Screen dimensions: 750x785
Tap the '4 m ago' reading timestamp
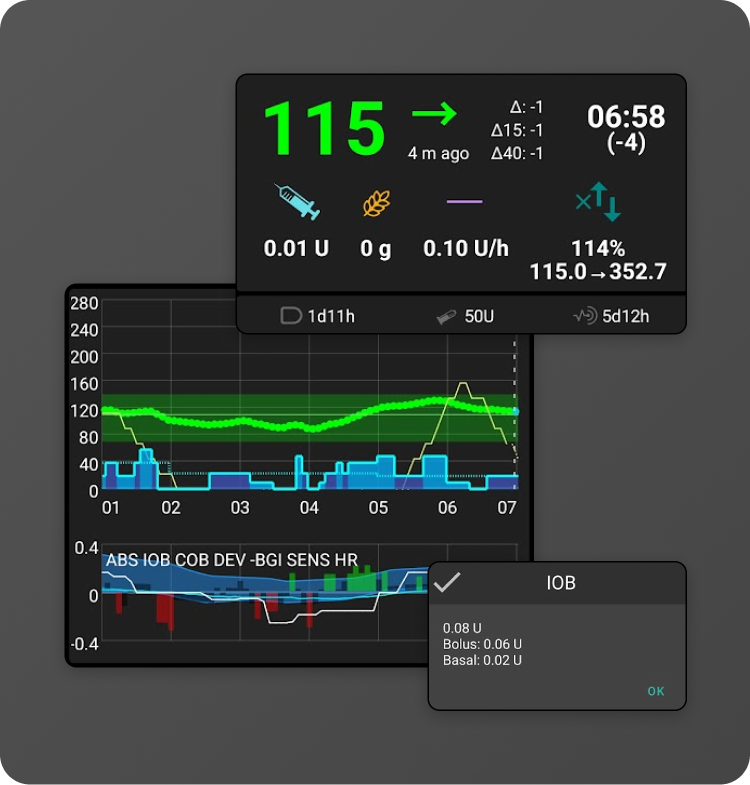tap(438, 153)
